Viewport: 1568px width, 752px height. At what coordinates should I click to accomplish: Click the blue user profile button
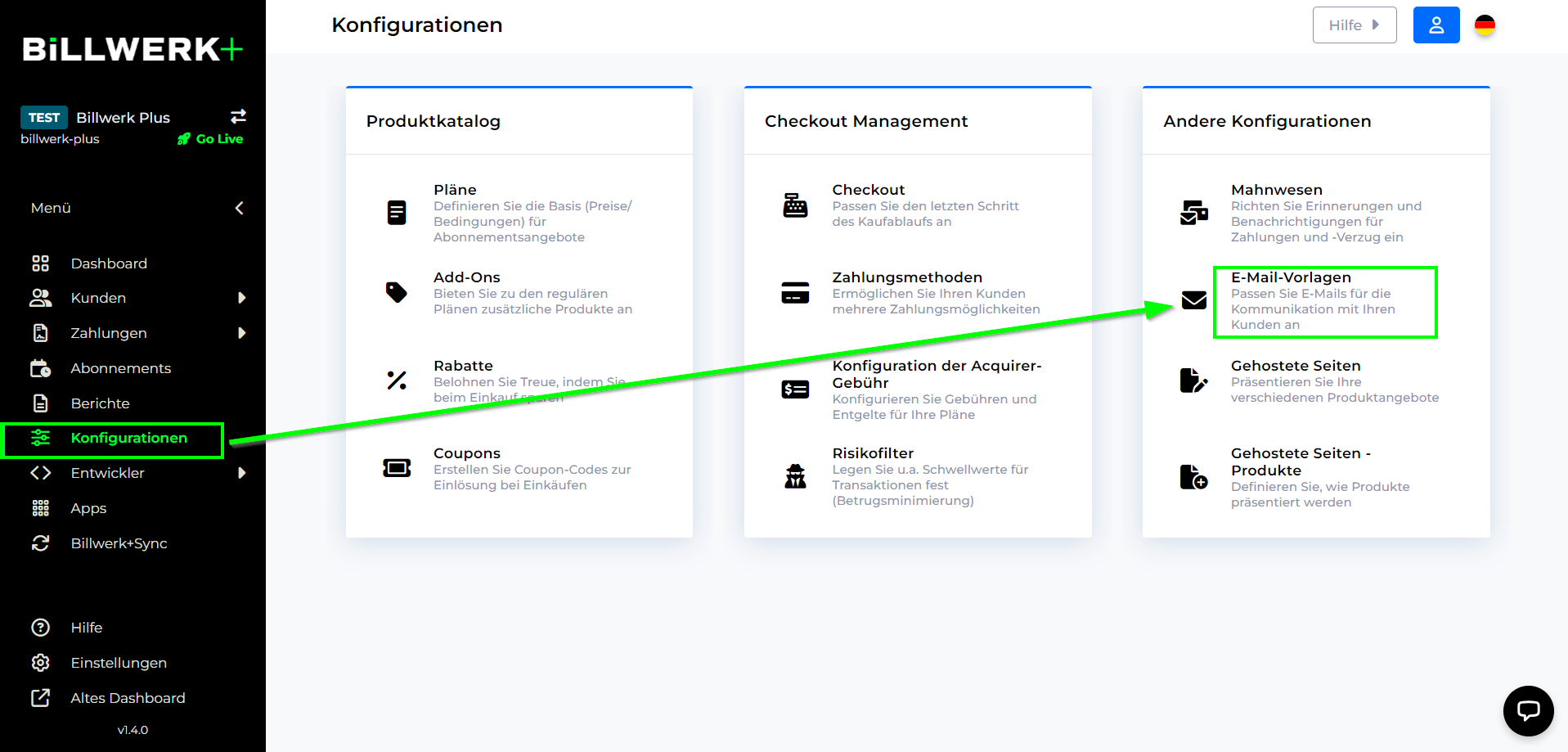1436,25
